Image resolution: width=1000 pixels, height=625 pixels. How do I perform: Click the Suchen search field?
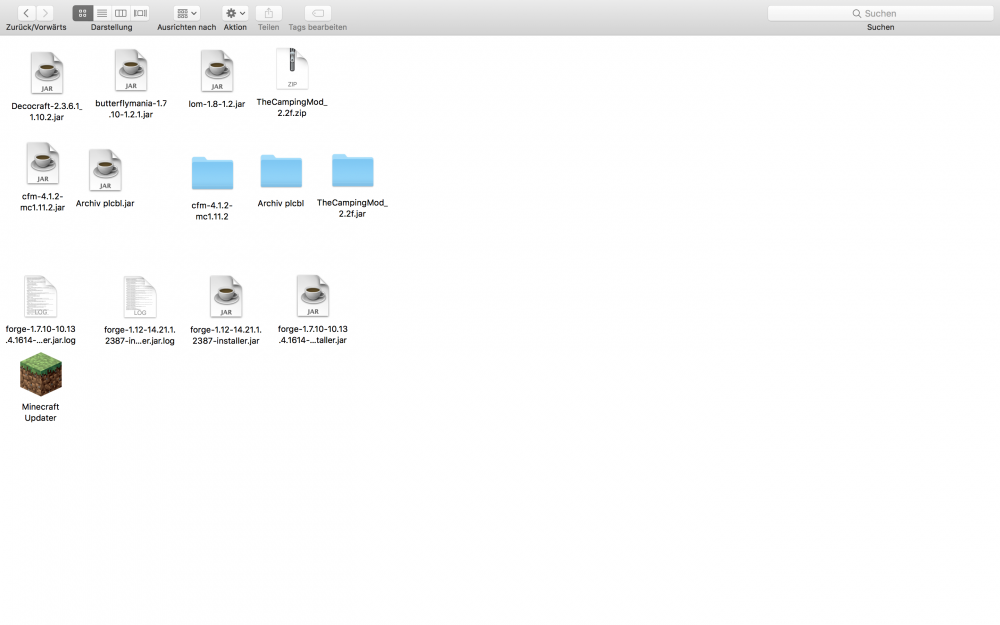coord(881,13)
